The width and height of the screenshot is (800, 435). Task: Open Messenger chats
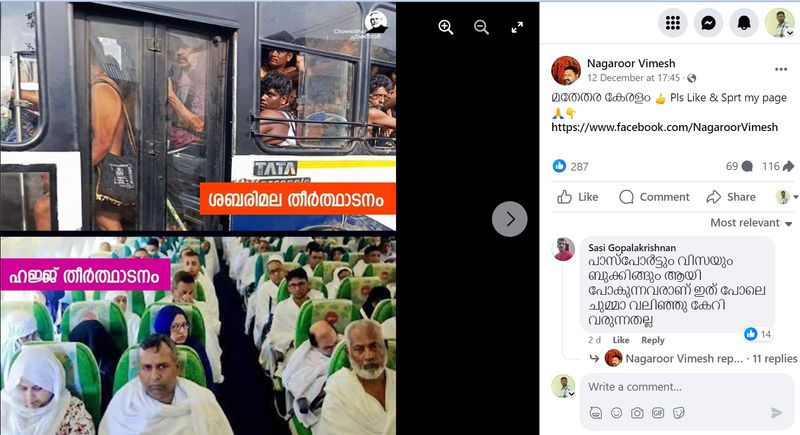708,23
